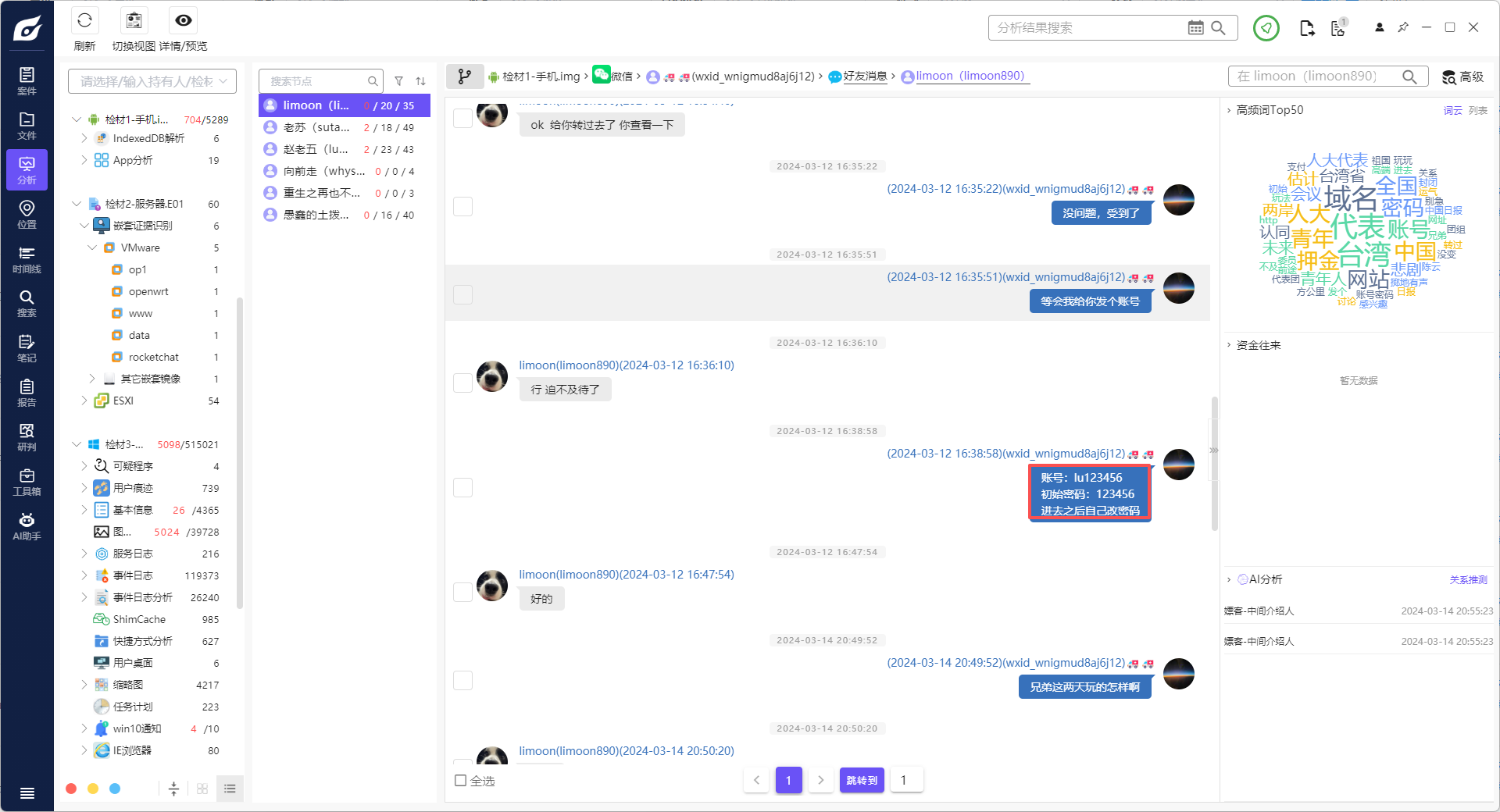The image size is (1500, 812).
Task: Expand the 可疑程序 tree node
Action: [x=84, y=466]
